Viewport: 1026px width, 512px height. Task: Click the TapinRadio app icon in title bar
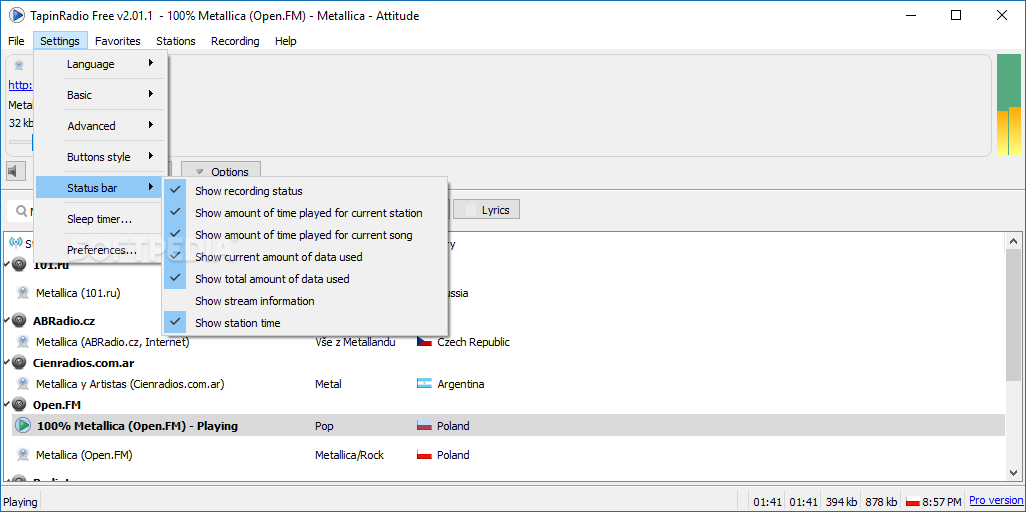point(16,15)
